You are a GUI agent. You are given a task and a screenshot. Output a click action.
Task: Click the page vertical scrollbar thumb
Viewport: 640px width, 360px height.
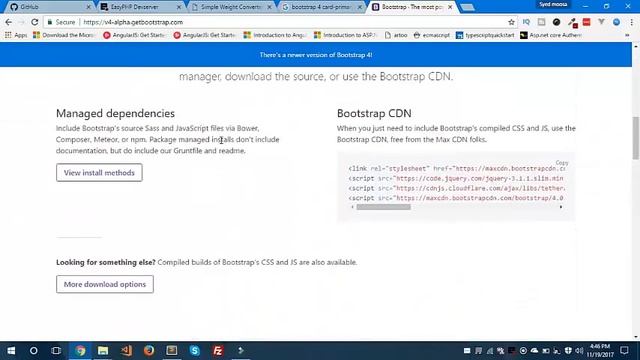click(x=636, y=138)
